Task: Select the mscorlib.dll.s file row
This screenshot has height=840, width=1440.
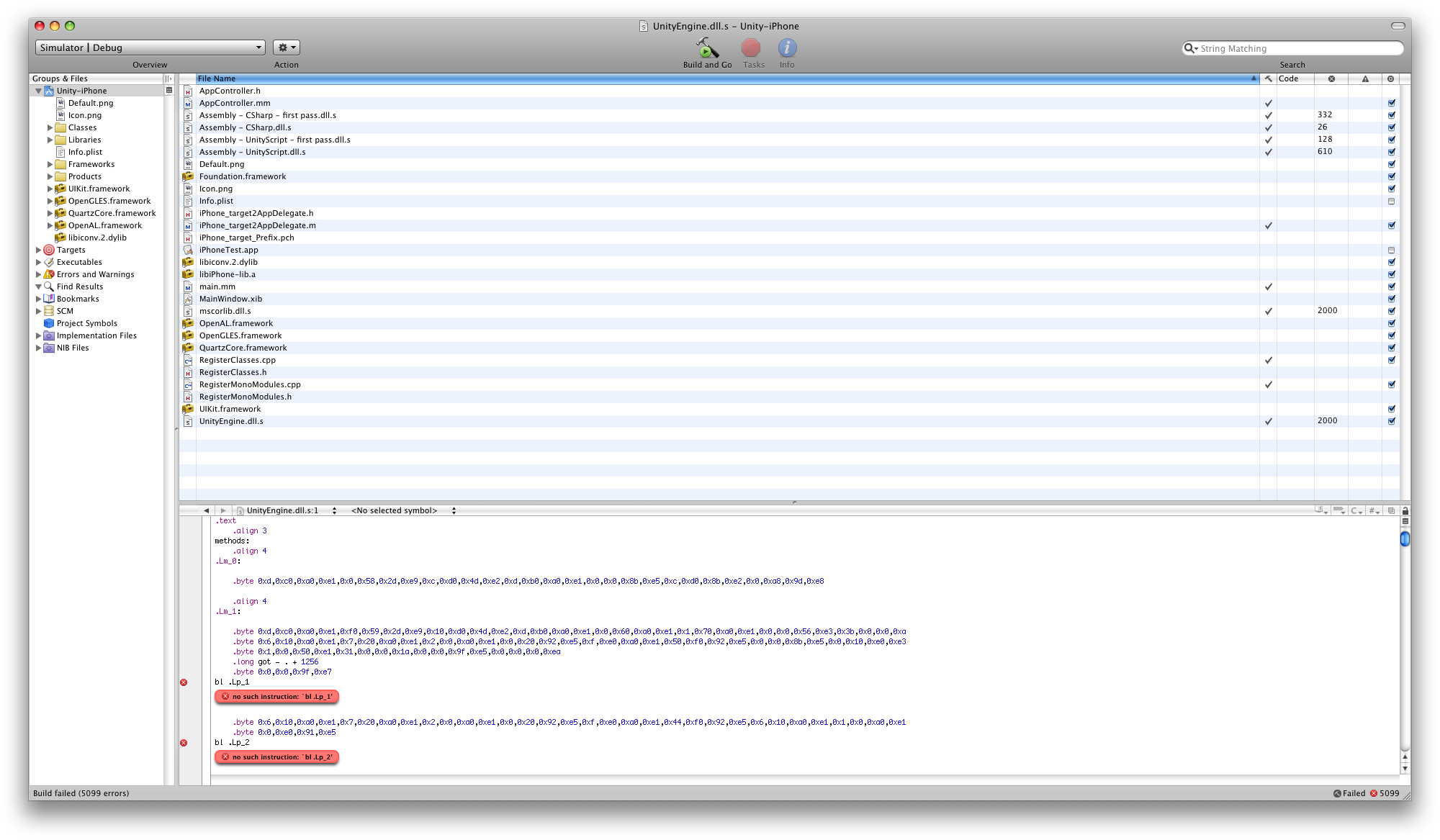Action: click(x=225, y=311)
